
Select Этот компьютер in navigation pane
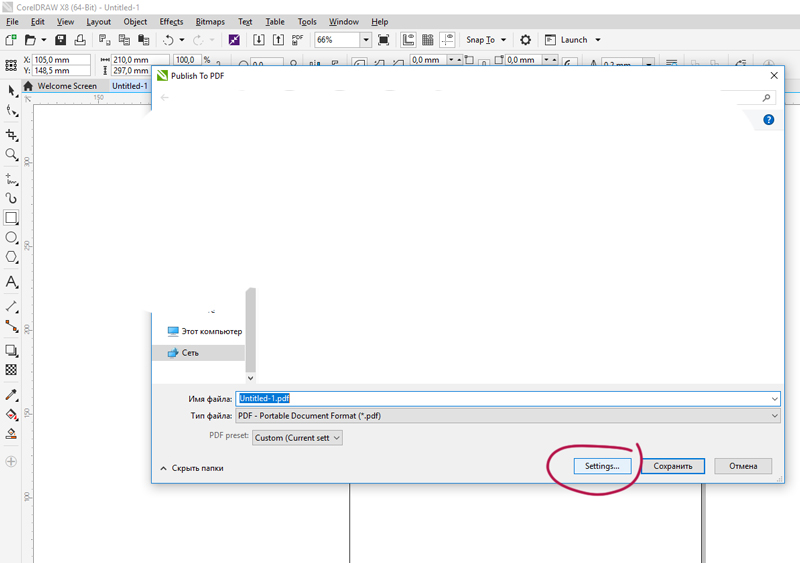205,331
